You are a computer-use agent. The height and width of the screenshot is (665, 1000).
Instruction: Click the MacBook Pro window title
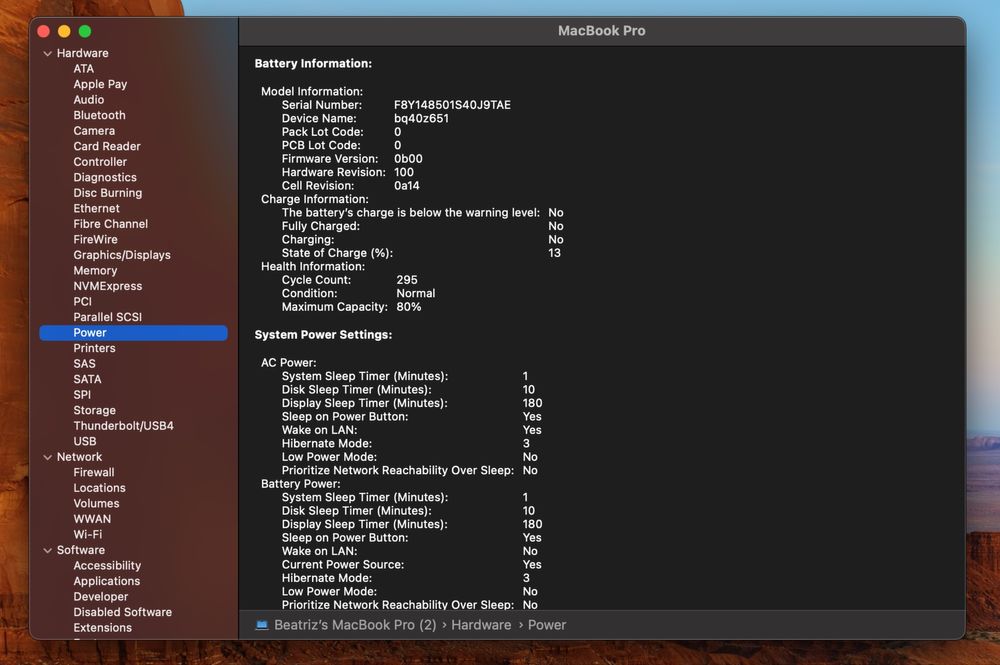point(601,31)
